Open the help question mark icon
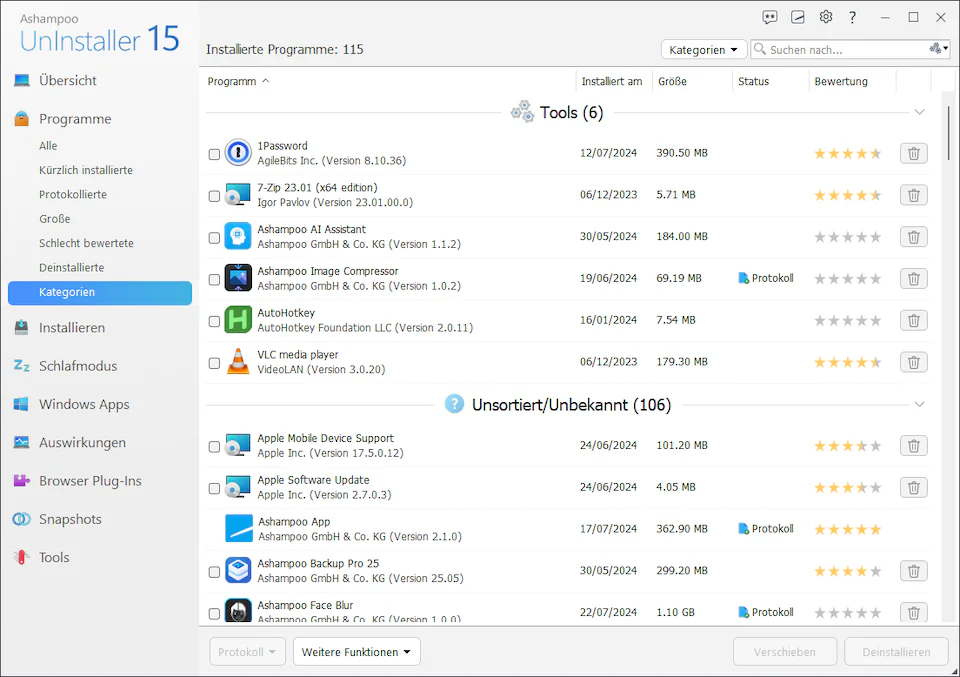Screen dimensions: 960x677 click(852, 17)
